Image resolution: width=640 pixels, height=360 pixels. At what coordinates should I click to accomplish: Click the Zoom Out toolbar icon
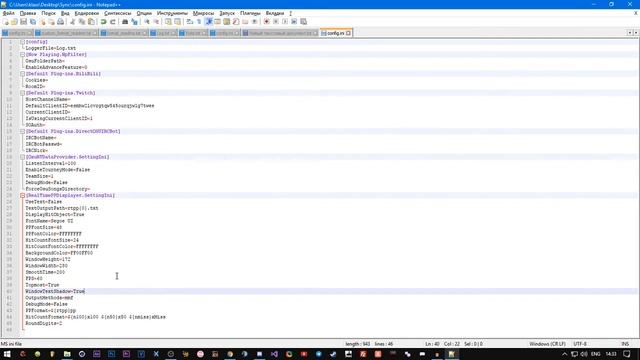tap(156, 22)
